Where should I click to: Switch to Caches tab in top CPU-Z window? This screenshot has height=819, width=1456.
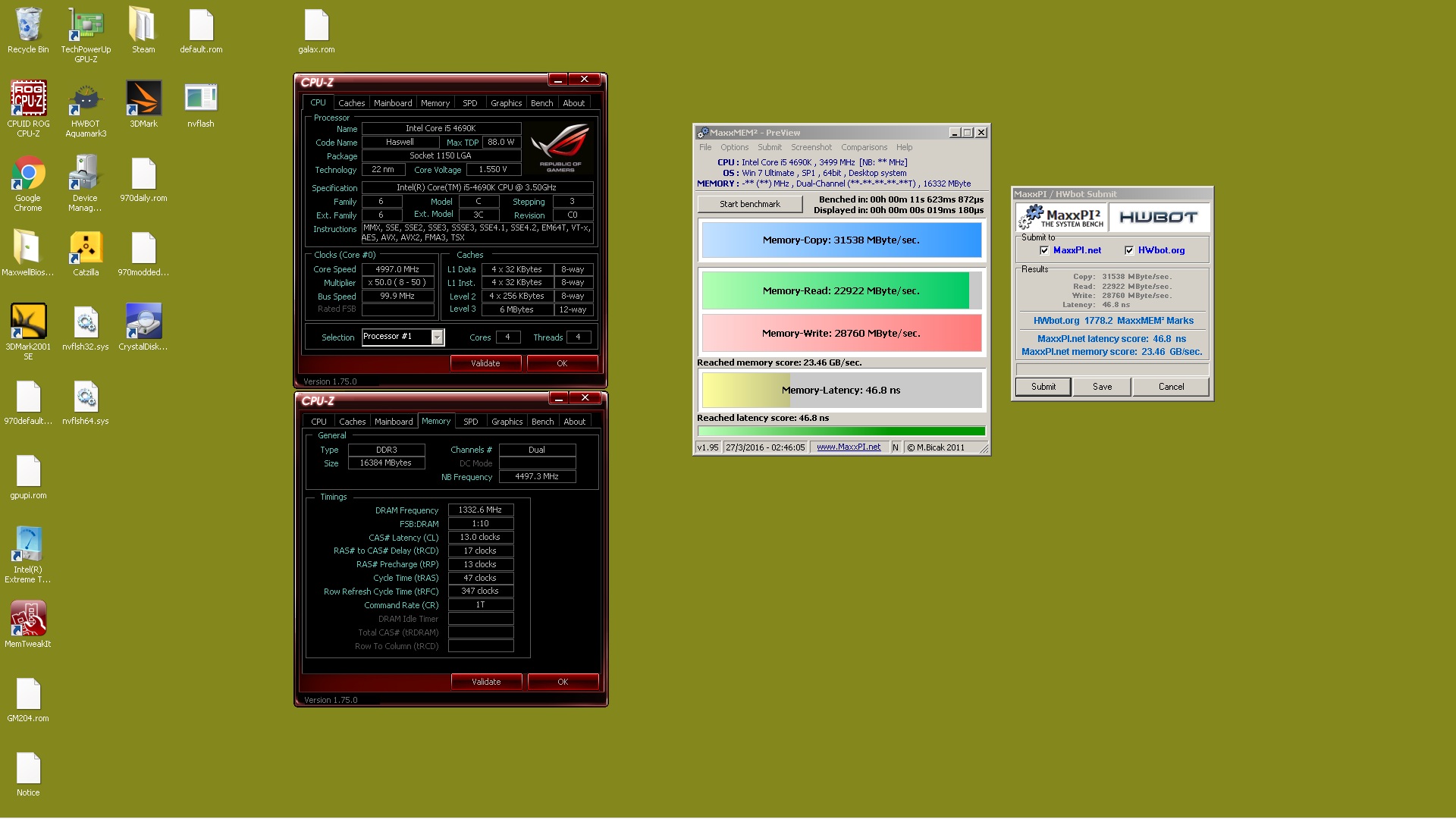point(351,103)
